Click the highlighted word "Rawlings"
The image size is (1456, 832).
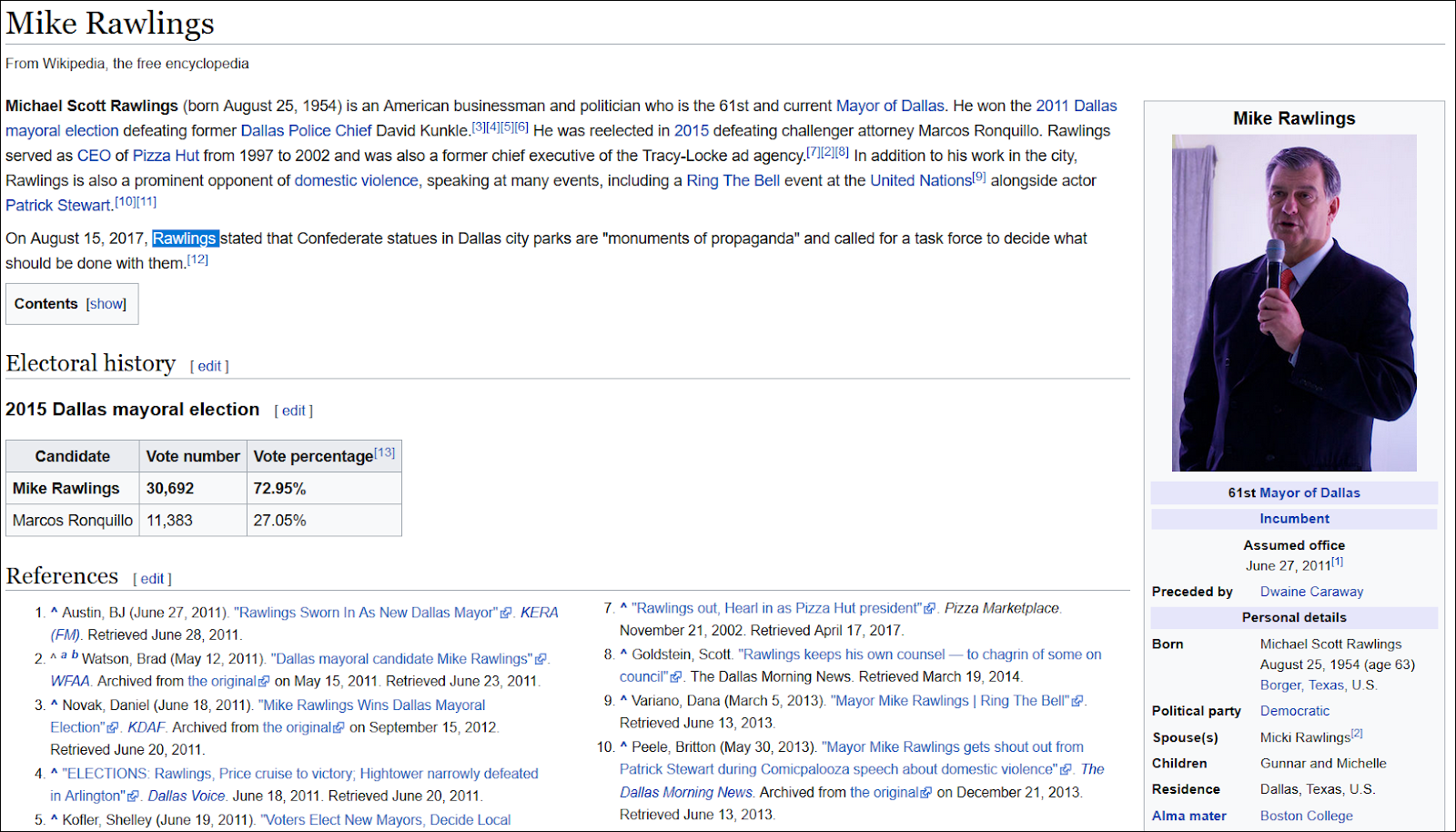pos(185,238)
